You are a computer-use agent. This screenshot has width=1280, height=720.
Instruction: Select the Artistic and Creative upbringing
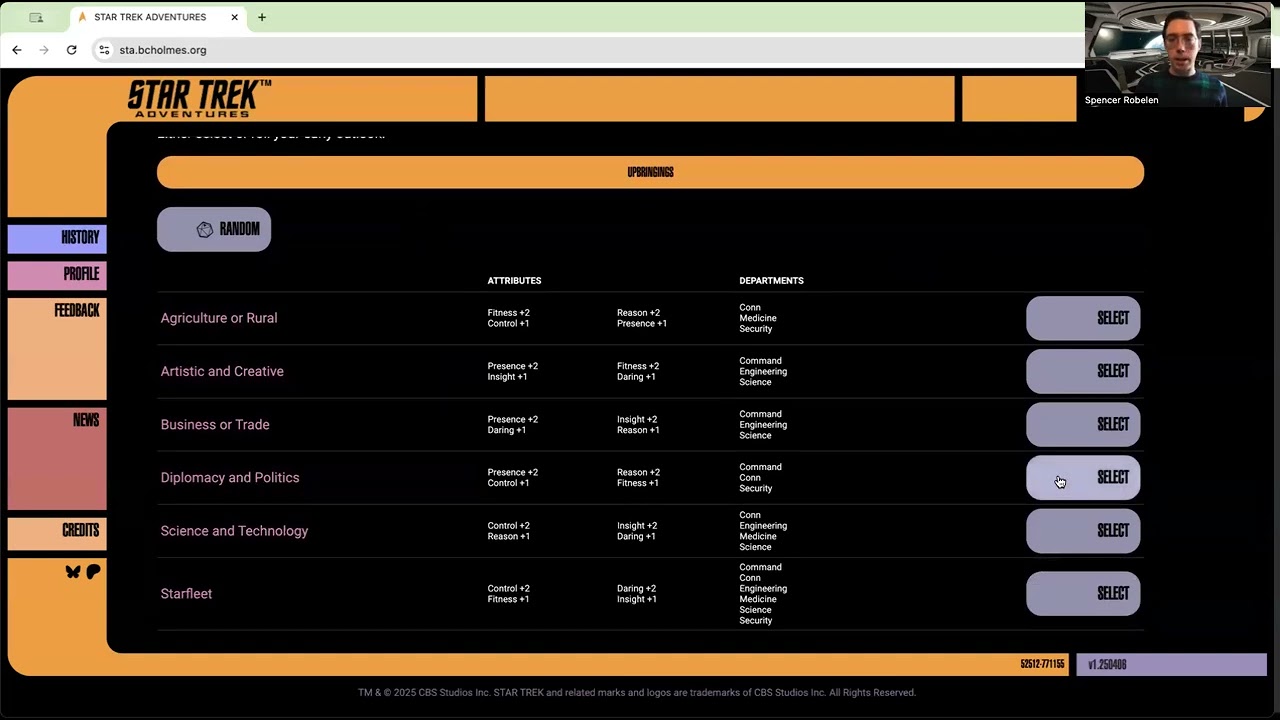click(1083, 371)
